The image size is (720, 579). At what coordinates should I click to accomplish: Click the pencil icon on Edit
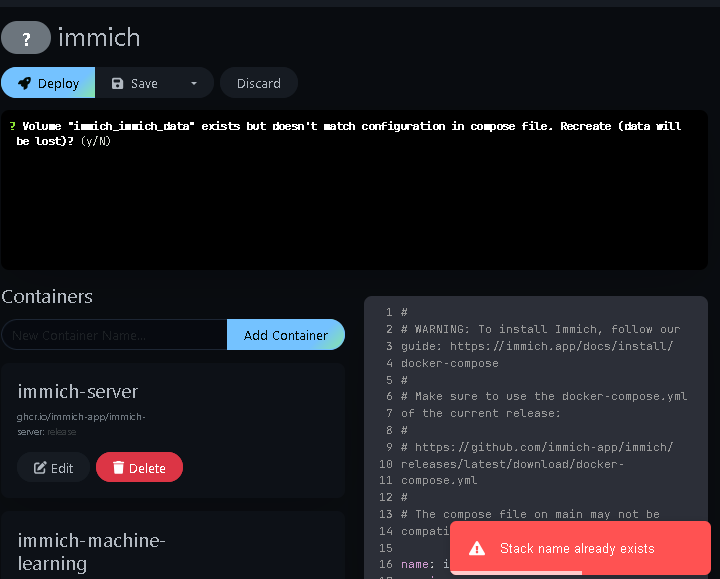tap(40, 467)
